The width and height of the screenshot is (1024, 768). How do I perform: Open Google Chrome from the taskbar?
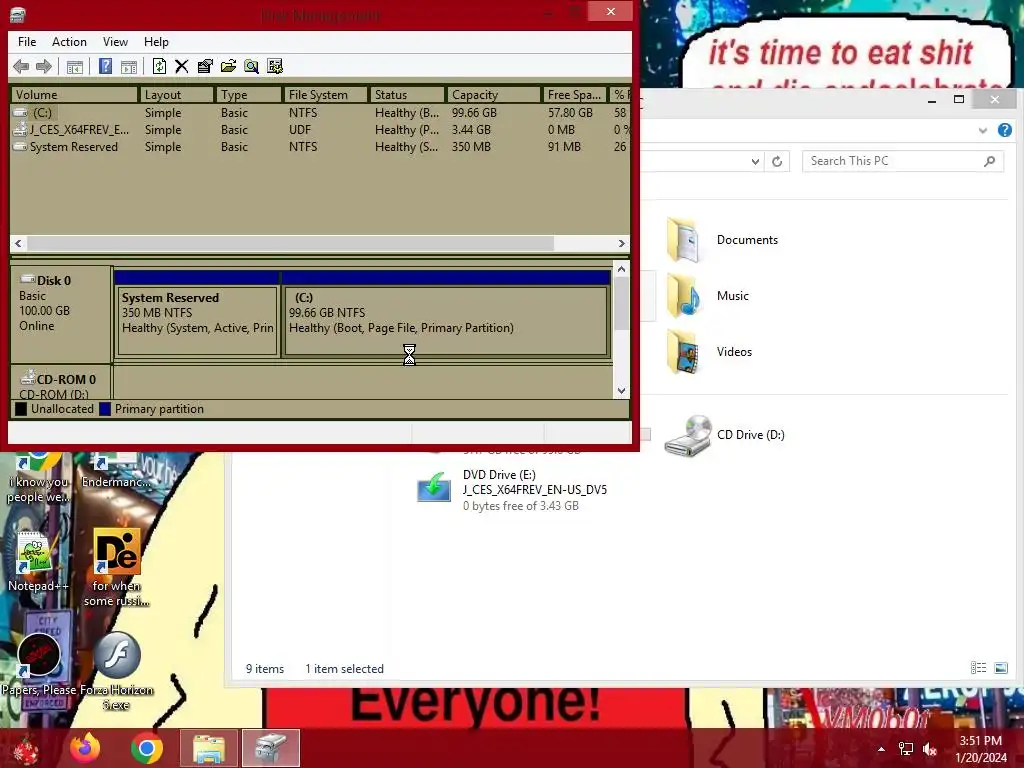click(x=146, y=748)
